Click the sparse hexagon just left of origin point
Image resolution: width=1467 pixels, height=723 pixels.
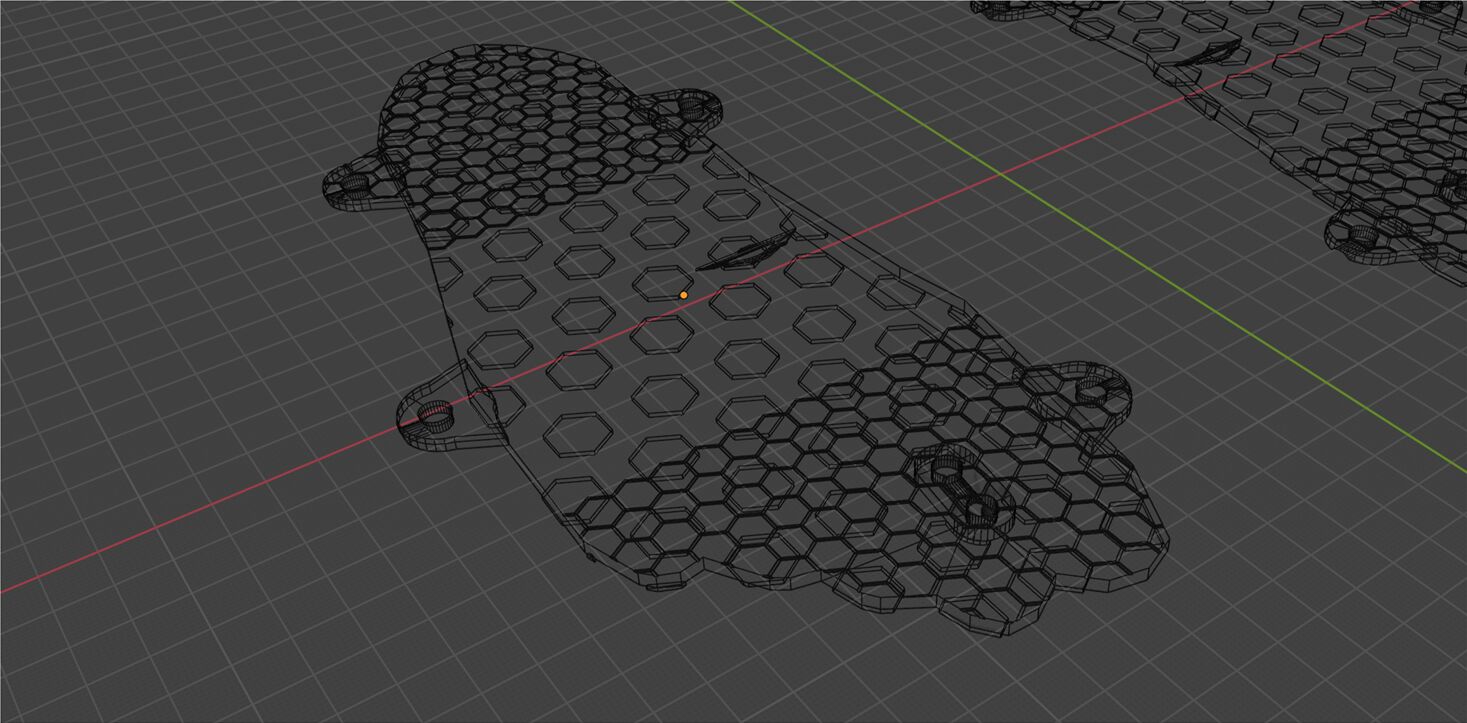pos(655,283)
